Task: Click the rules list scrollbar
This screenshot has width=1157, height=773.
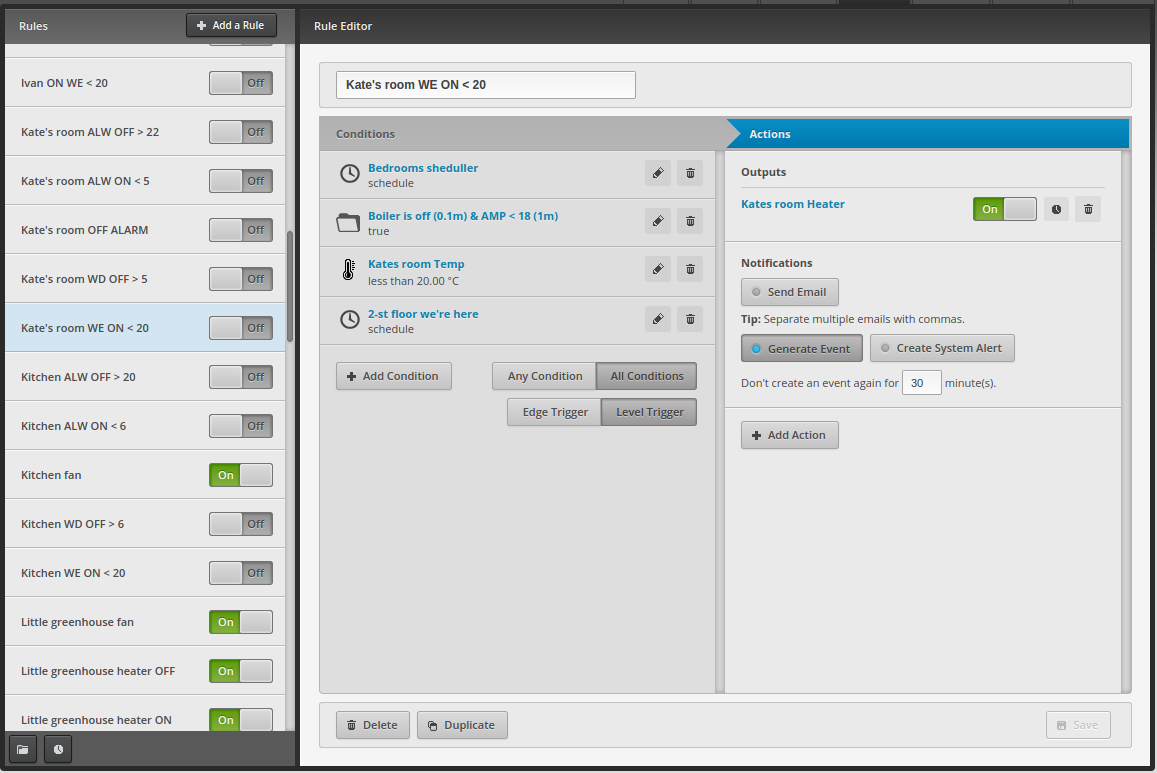Action: (x=290, y=286)
